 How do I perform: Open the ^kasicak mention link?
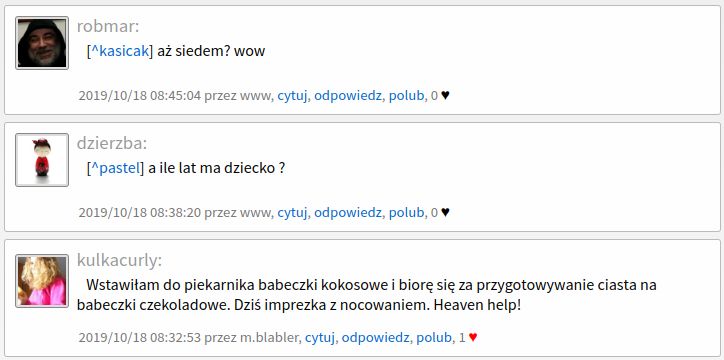pyautogui.click(x=120, y=51)
